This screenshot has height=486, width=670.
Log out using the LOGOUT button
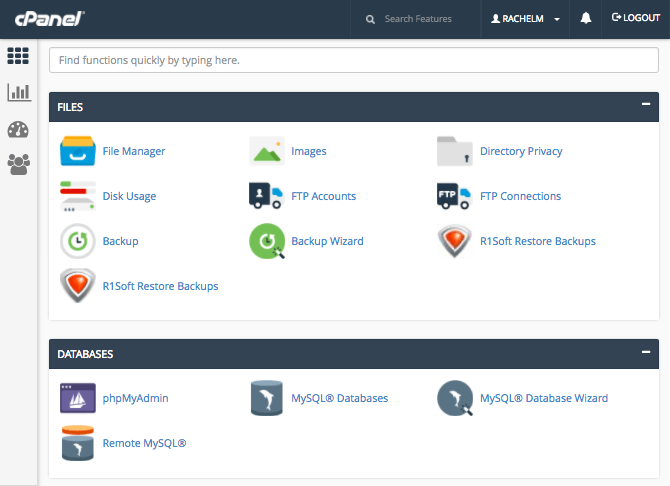point(635,18)
